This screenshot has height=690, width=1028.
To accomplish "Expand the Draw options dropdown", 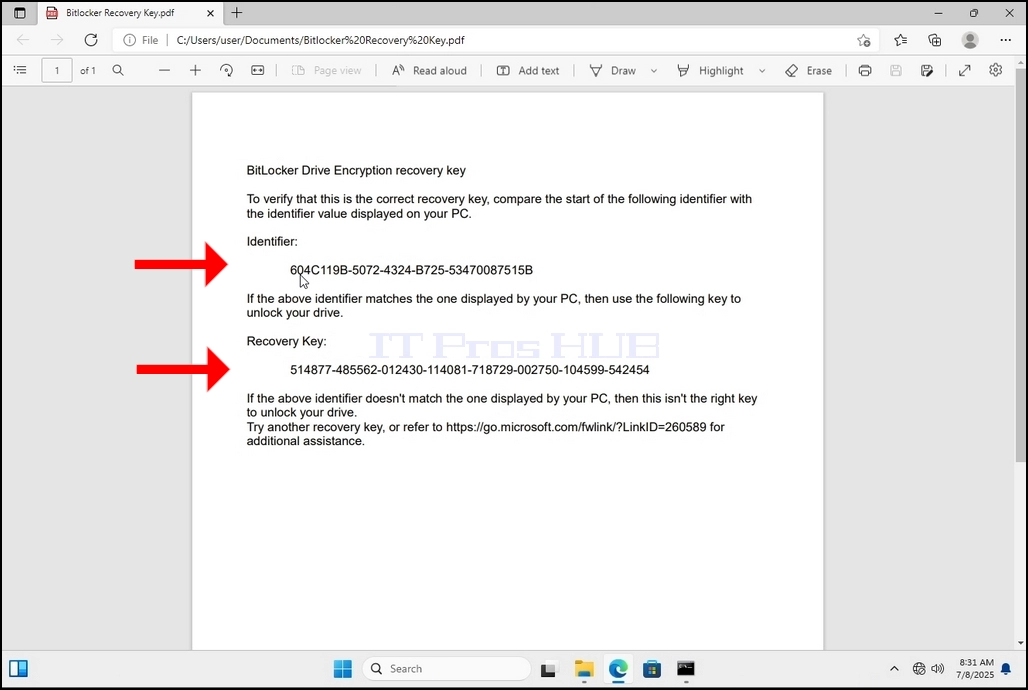I will pyautogui.click(x=654, y=70).
